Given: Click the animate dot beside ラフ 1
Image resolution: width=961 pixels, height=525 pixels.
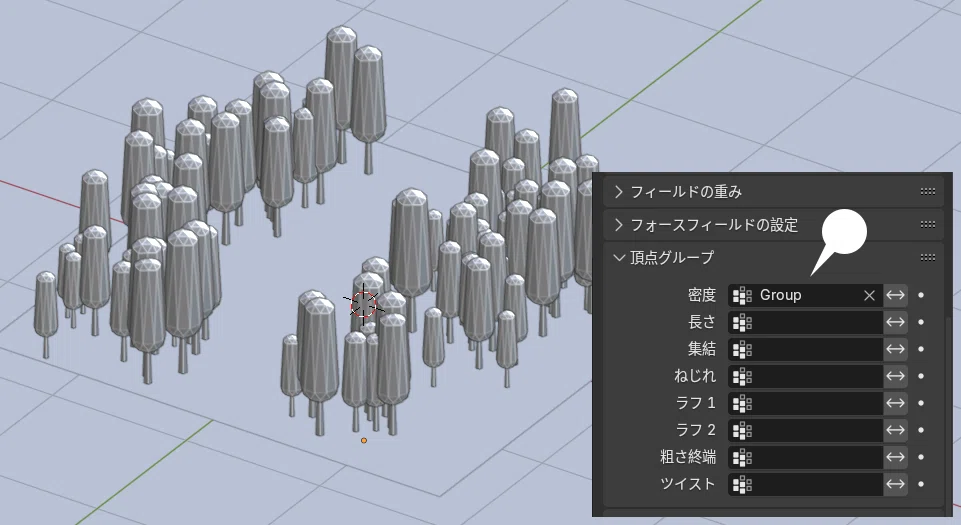Looking at the screenshot, I should point(921,403).
